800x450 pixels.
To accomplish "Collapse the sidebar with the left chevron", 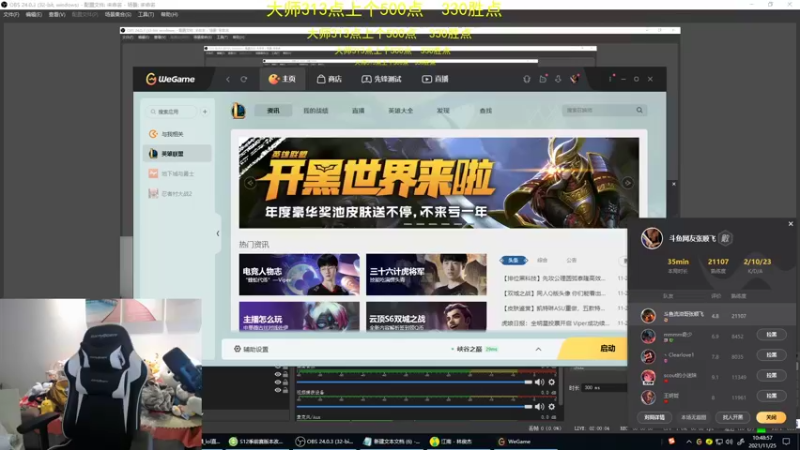I will (218, 234).
